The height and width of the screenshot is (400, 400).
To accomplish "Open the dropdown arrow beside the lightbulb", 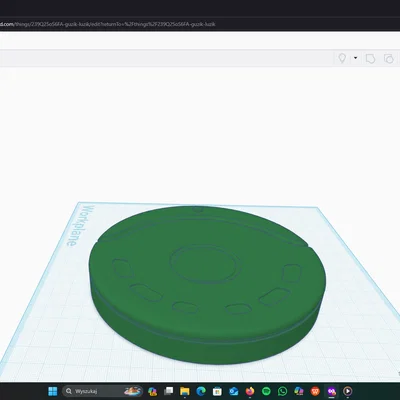I will [x=356, y=58].
